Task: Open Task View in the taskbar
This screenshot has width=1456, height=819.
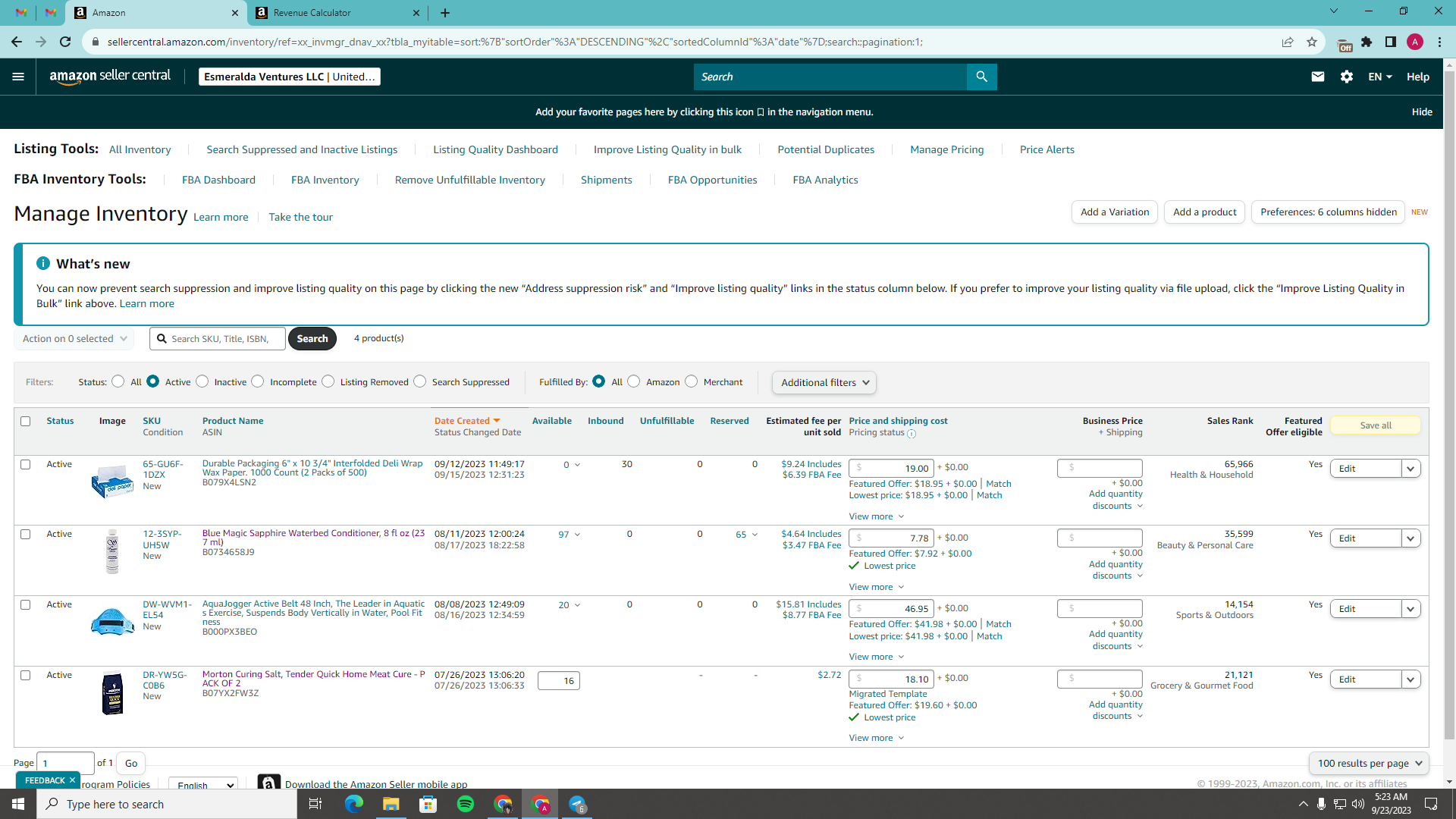Action: [x=315, y=804]
